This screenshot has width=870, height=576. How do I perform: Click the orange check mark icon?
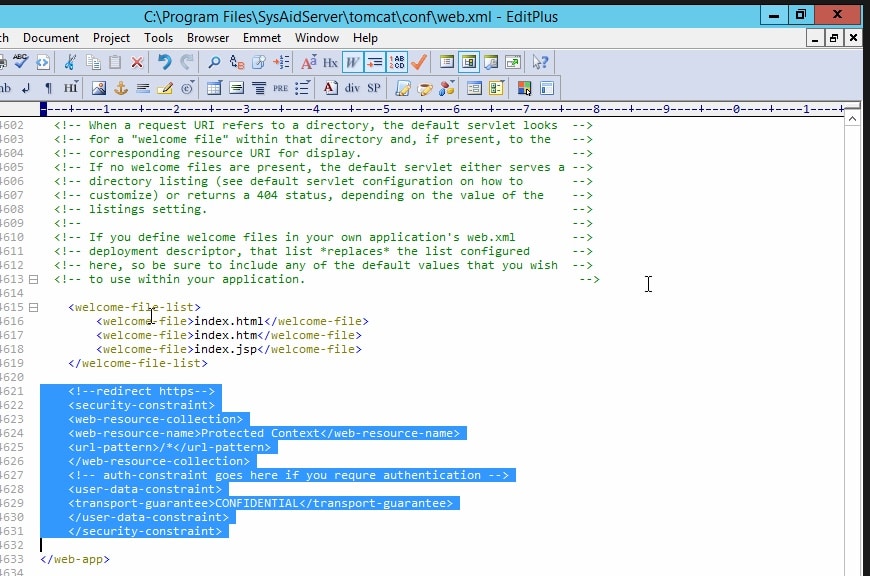419,62
